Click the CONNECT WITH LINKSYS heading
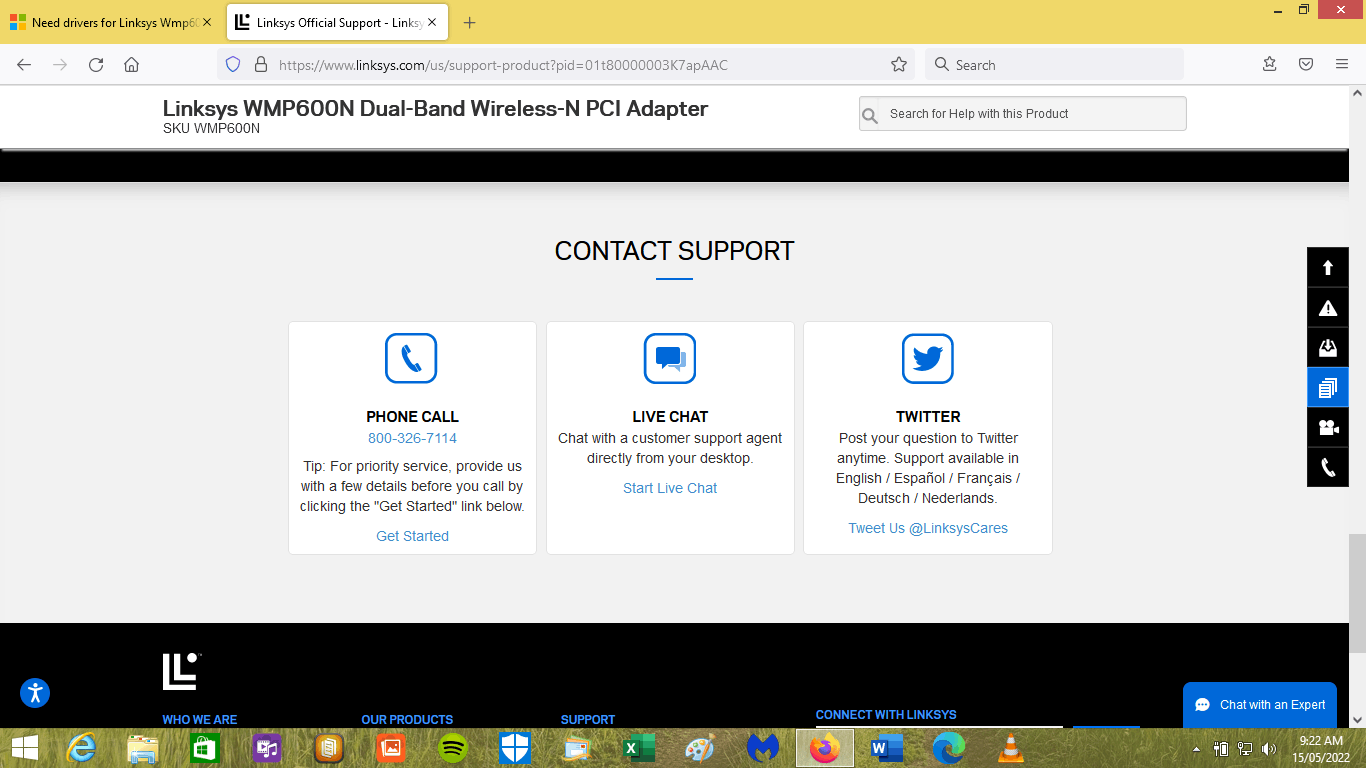The width and height of the screenshot is (1366, 768). click(x=886, y=714)
